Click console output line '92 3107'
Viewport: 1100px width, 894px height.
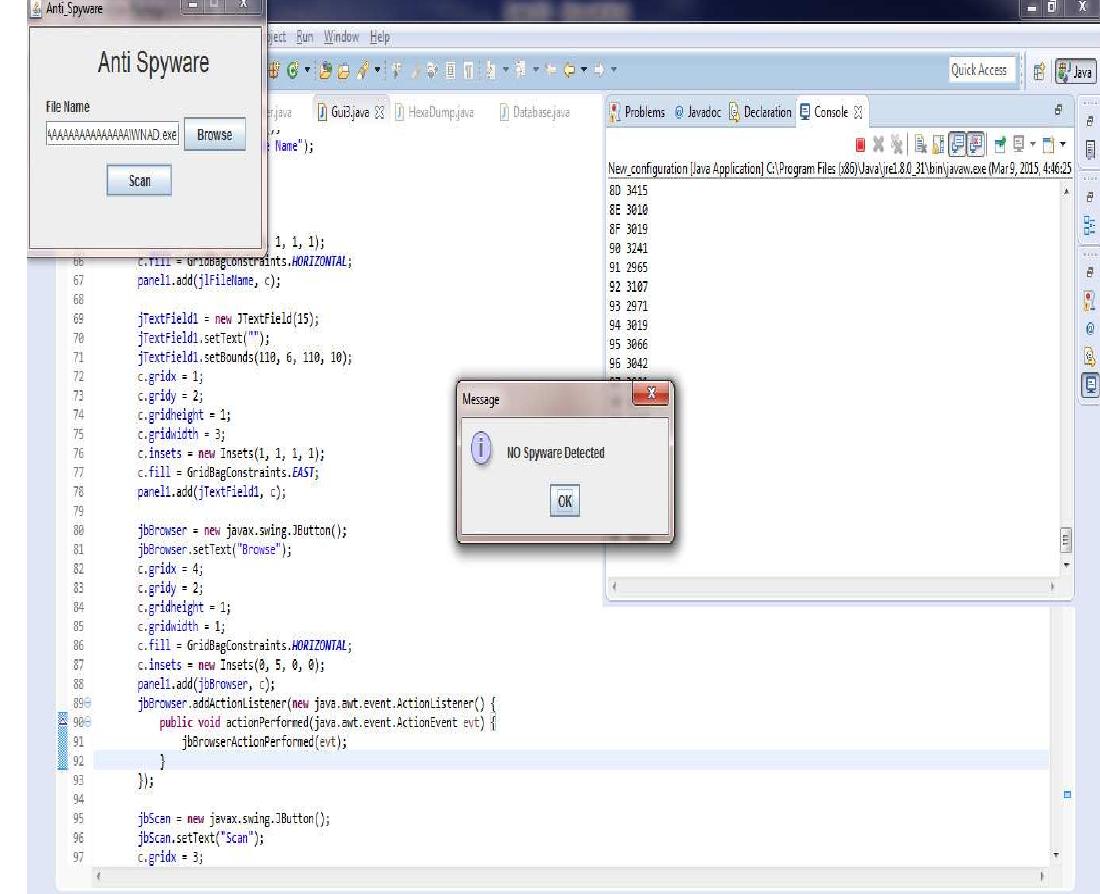point(629,286)
